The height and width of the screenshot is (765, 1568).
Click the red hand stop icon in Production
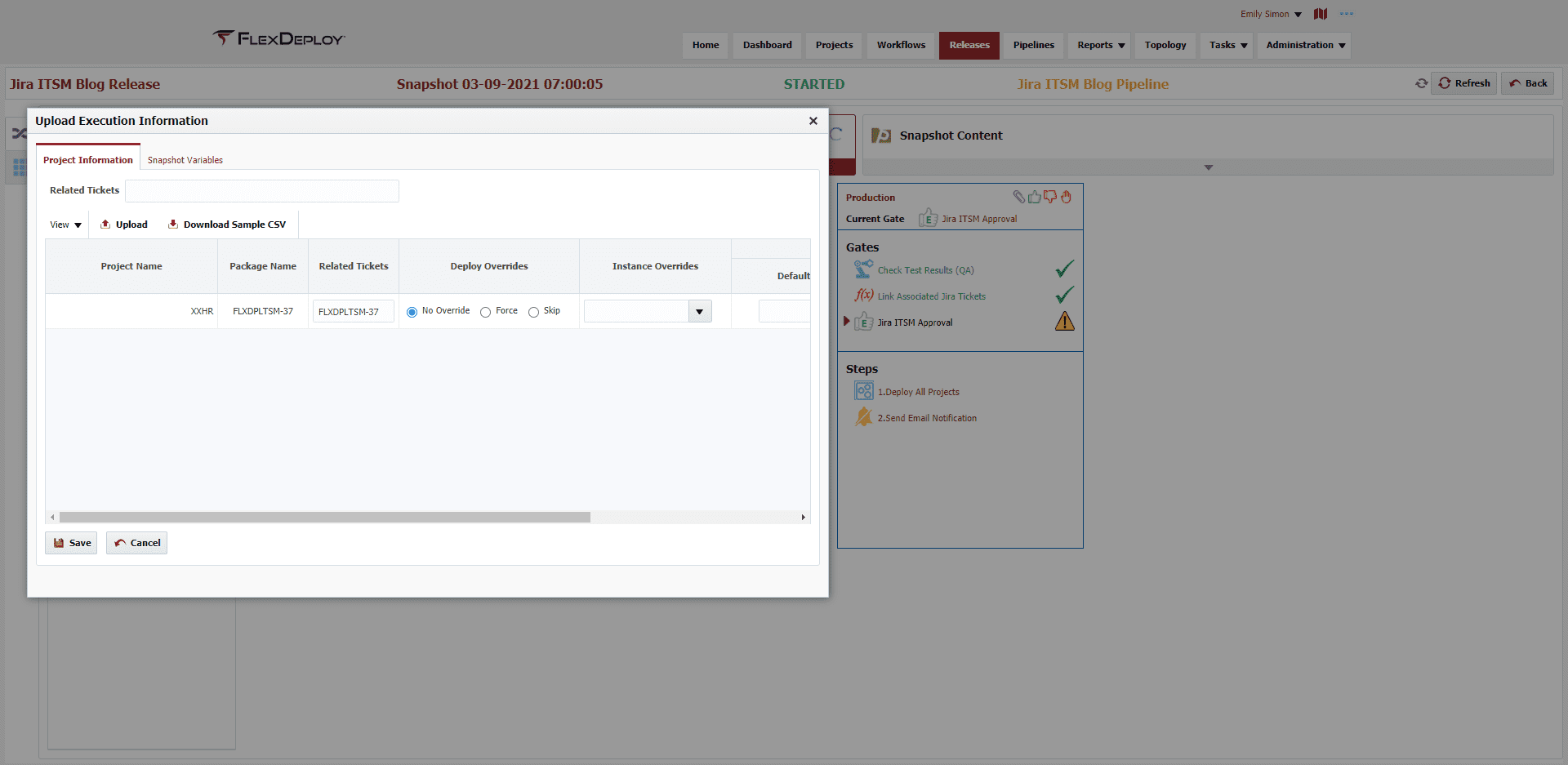pos(1066,197)
